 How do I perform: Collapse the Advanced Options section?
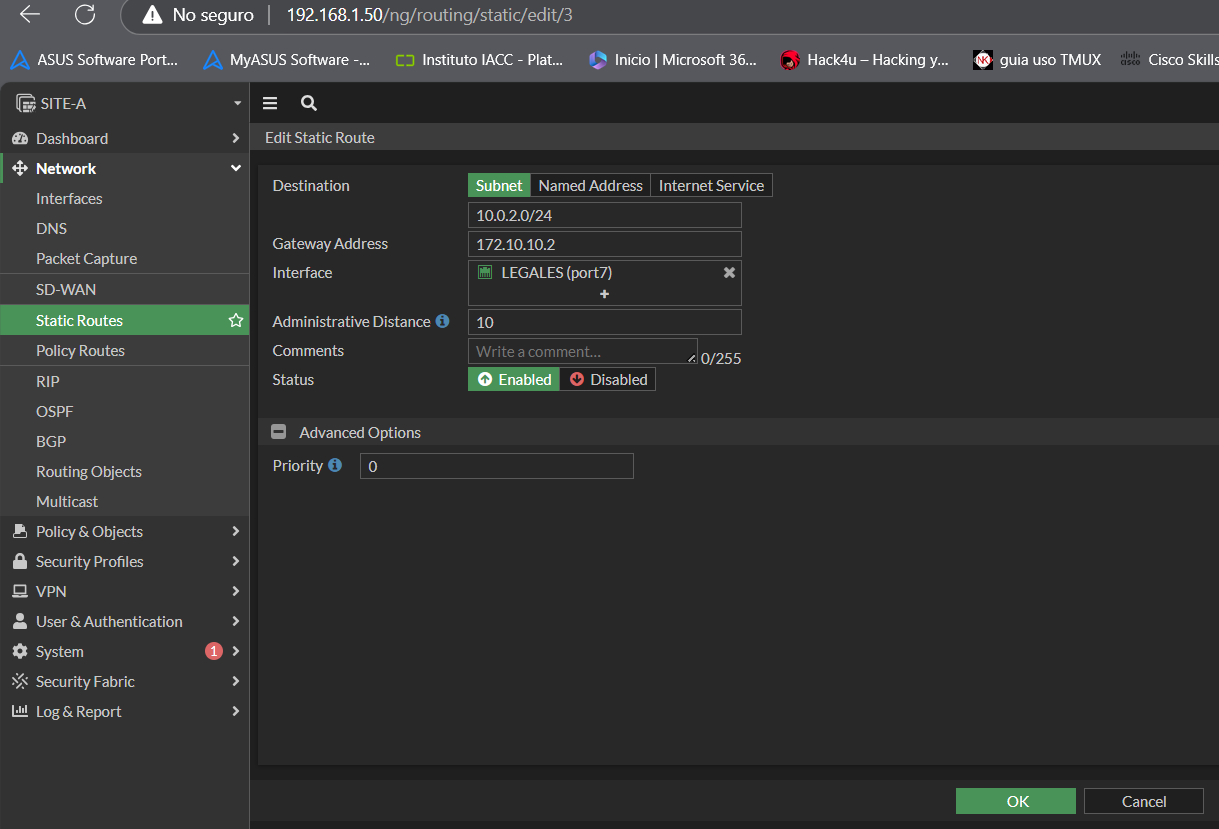[x=279, y=432]
